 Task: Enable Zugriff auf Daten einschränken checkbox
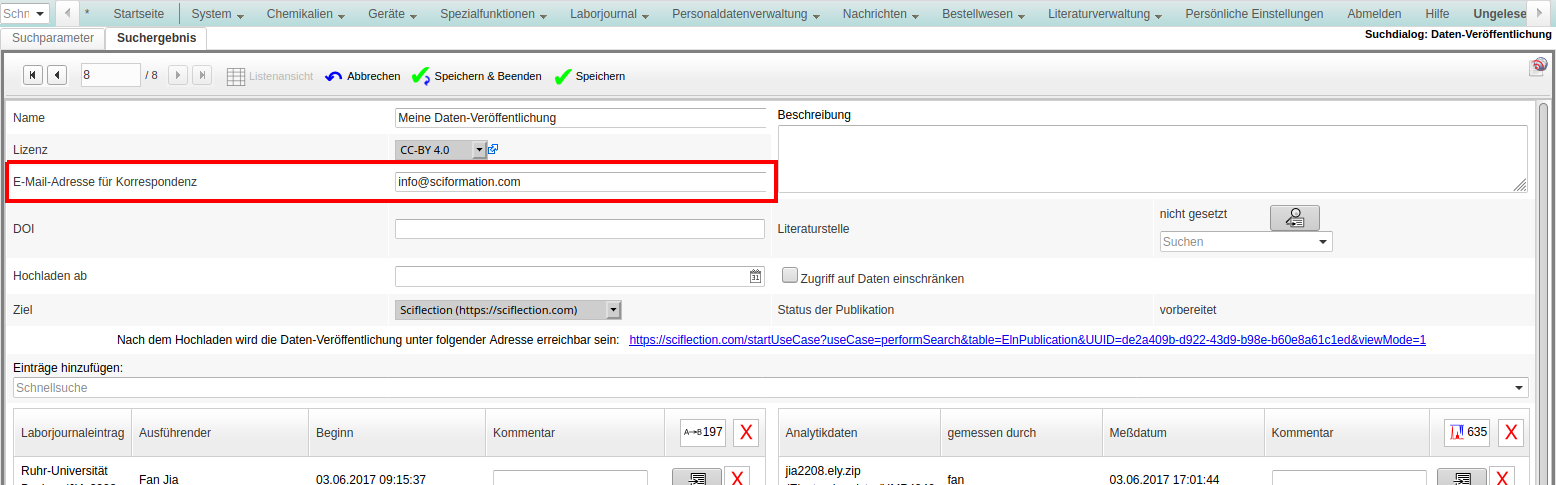point(790,276)
